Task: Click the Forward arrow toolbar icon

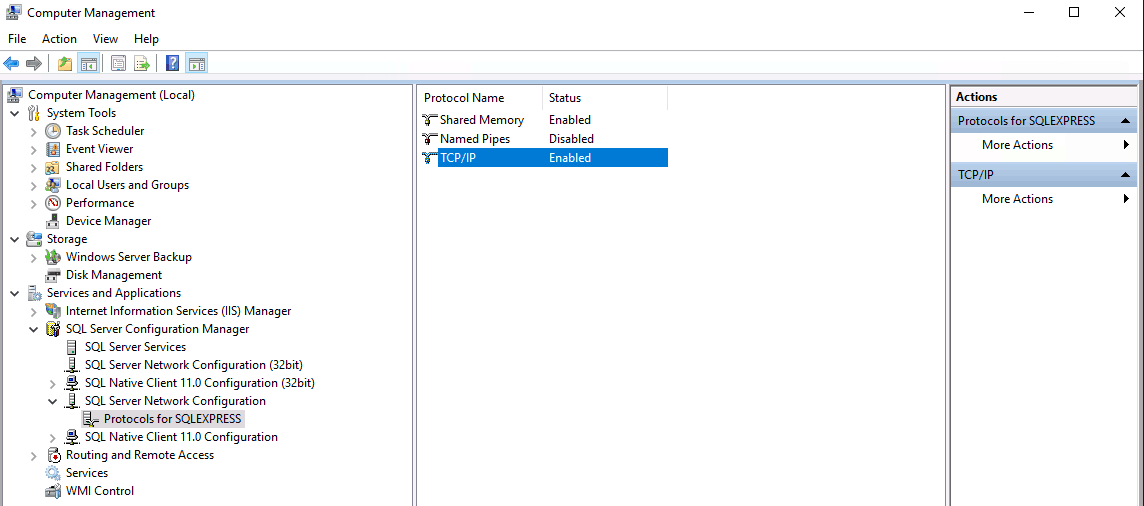Action: coord(34,64)
